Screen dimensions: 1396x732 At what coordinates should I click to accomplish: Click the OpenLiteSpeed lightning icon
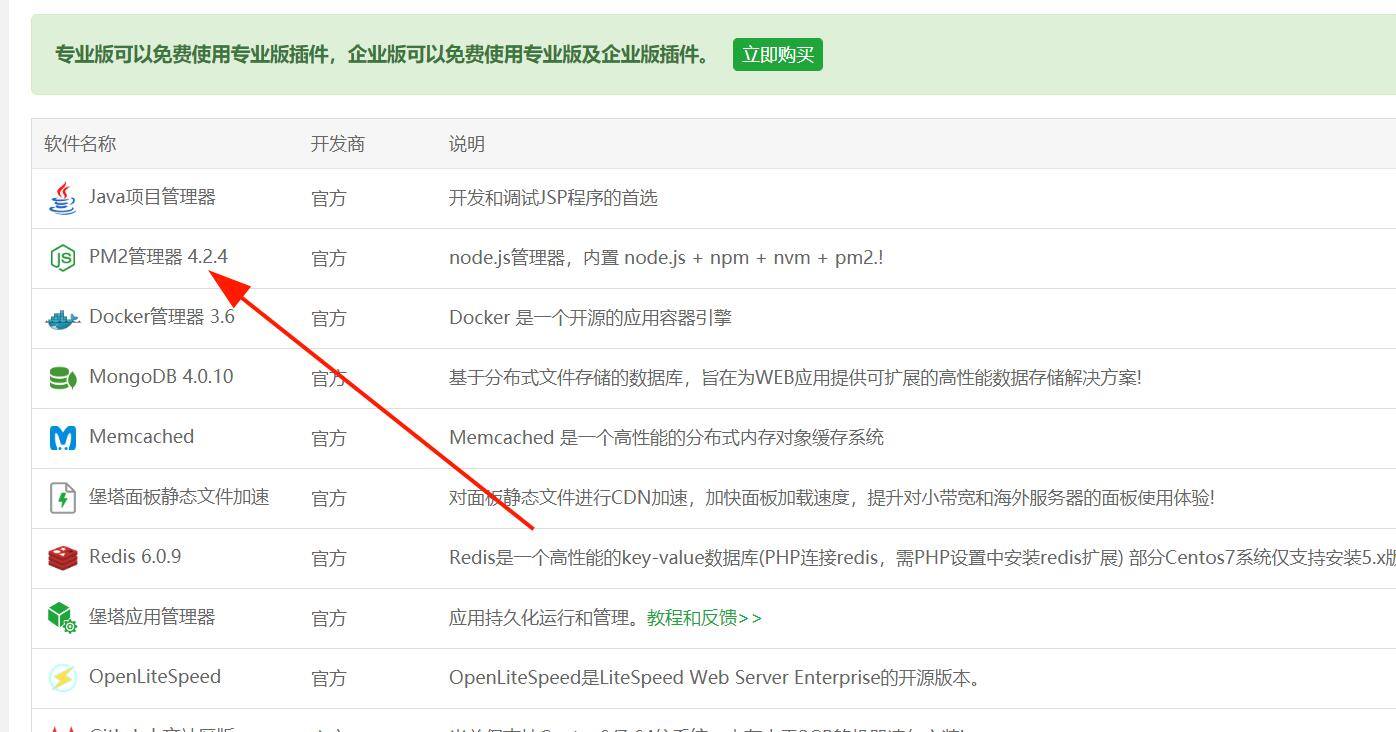62,677
